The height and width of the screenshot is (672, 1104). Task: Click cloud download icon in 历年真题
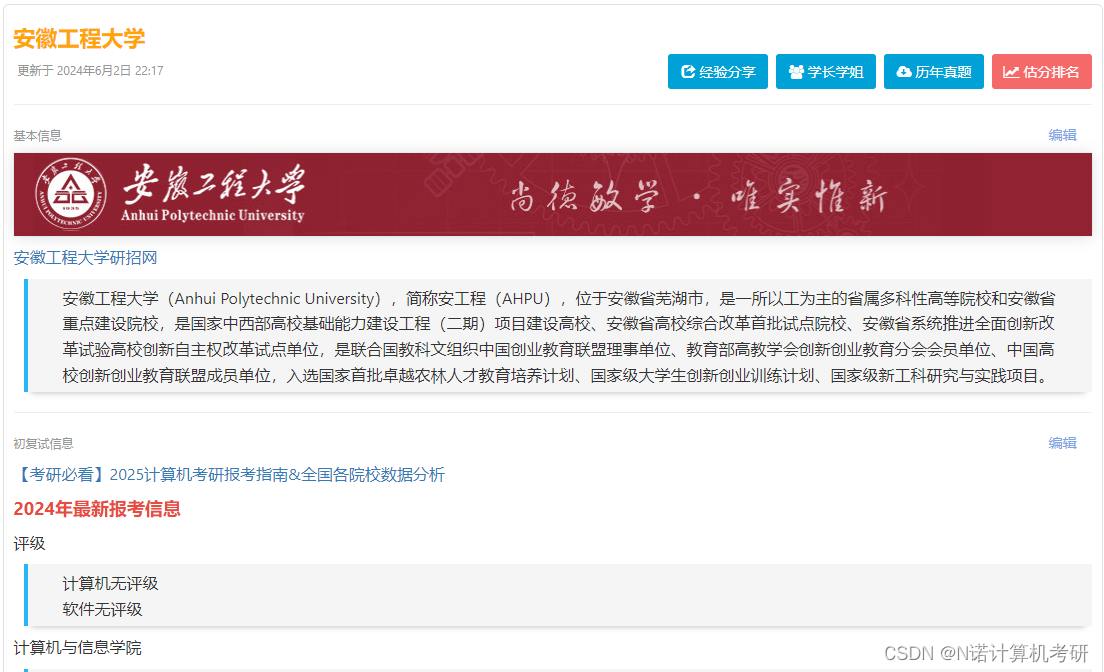coord(904,72)
